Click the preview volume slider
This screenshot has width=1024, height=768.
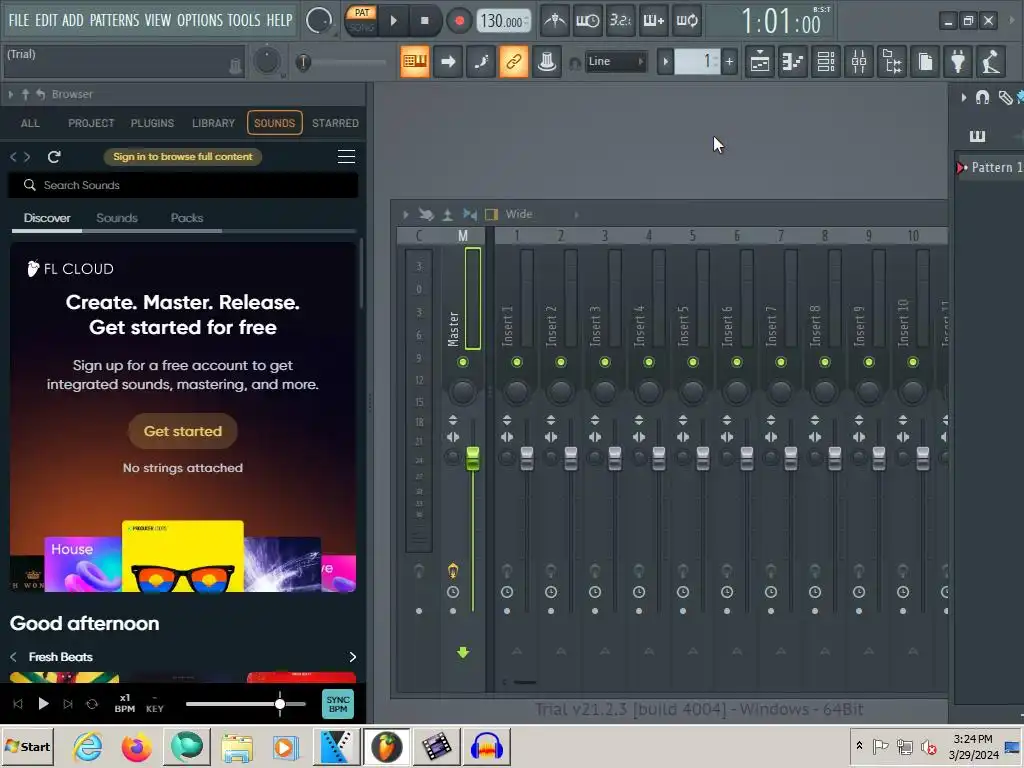coord(246,704)
